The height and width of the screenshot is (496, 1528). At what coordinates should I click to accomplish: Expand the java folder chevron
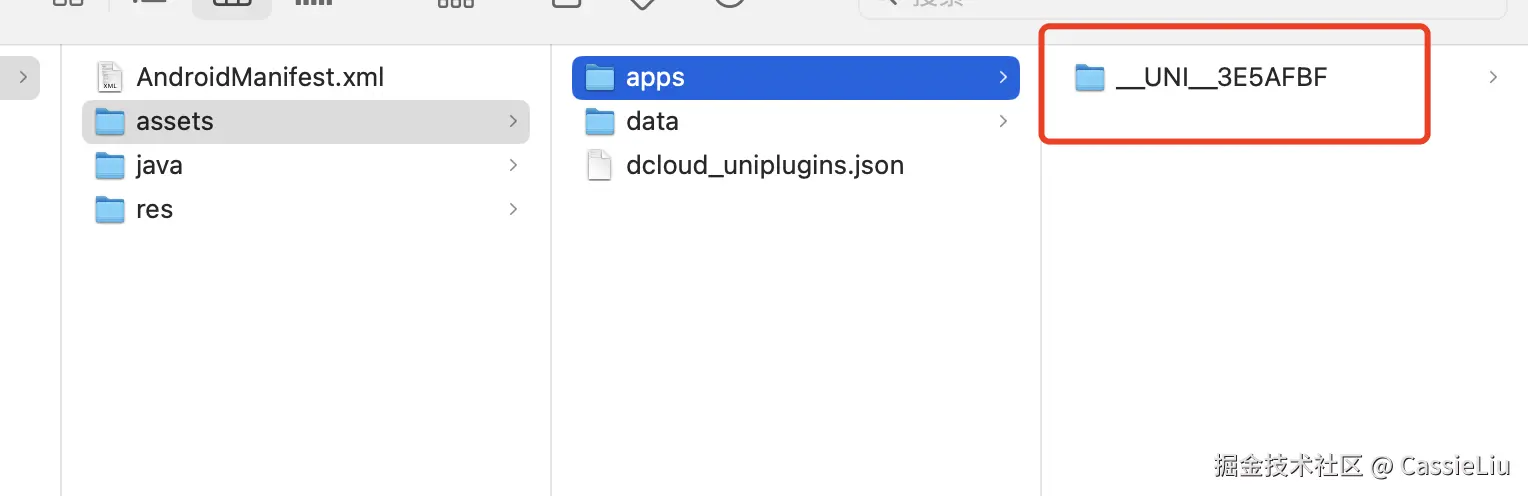click(x=513, y=166)
